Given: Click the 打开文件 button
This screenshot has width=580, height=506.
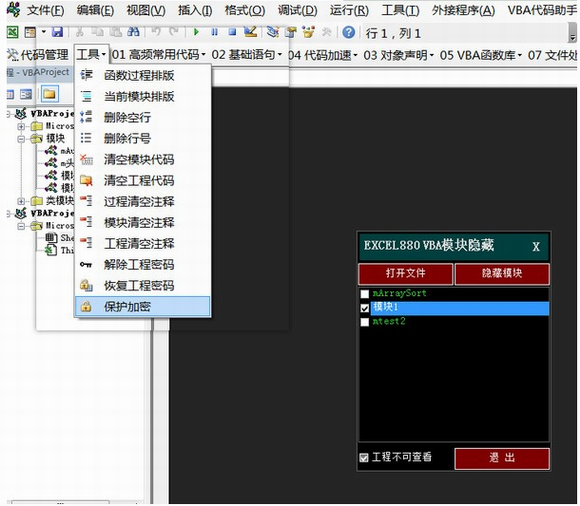Looking at the screenshot, I should pyautogui.click(x=406, y=274).
